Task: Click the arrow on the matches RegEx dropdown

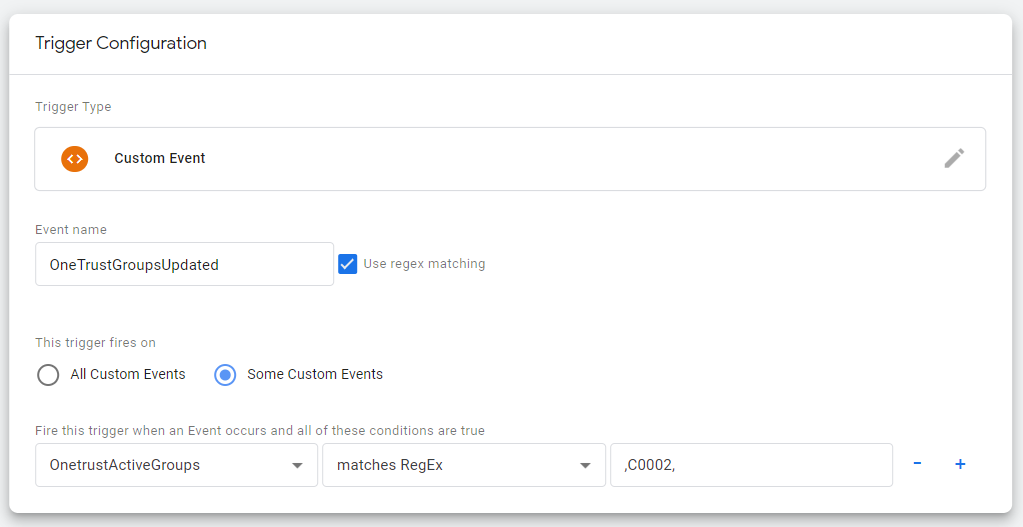Action: pyautogui.click(x=585, y=466)
